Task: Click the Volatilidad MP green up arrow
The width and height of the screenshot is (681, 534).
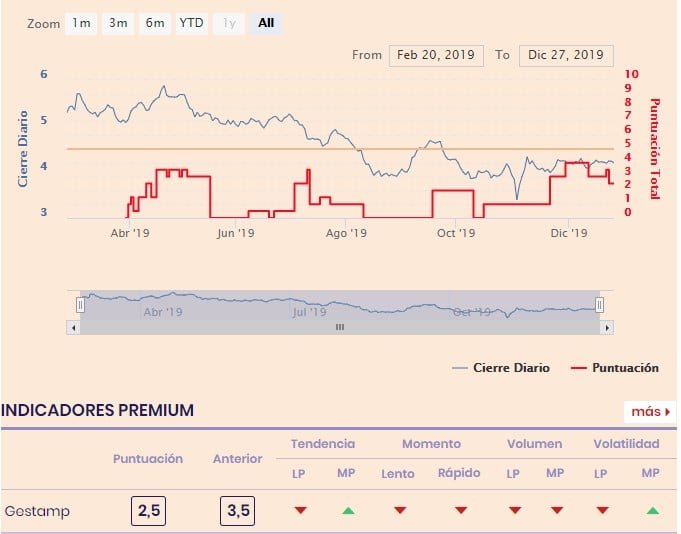Action: click(x=652, y=511)
